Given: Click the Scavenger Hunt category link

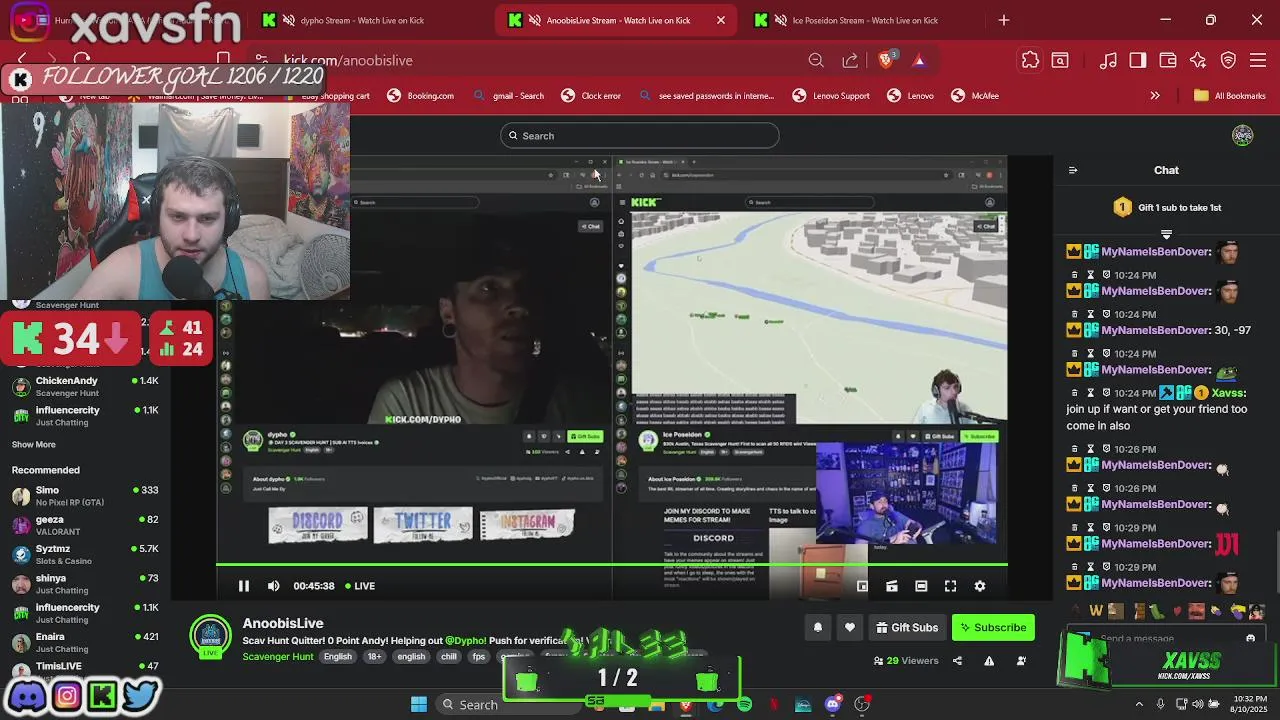Looking at the screenshot, I should click(x=278, y=656).
